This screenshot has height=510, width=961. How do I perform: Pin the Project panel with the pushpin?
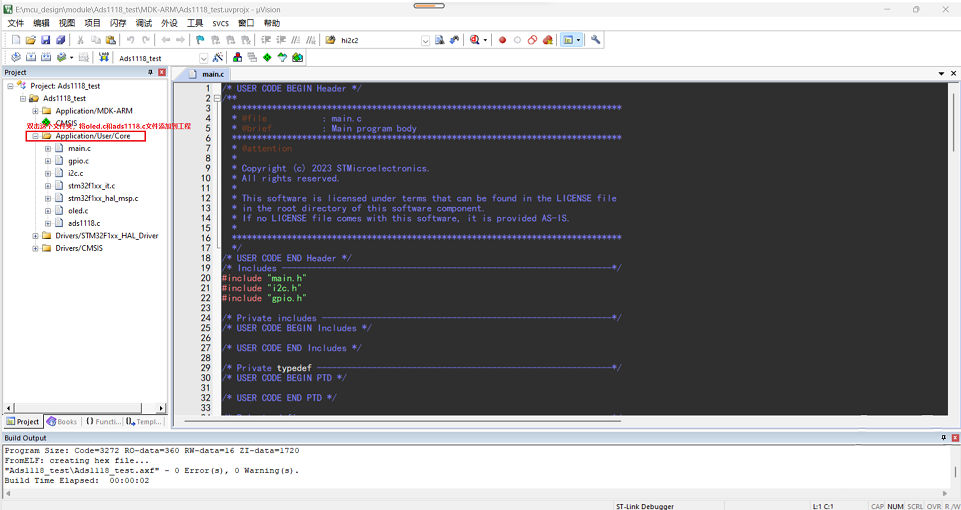coord(150,72)
